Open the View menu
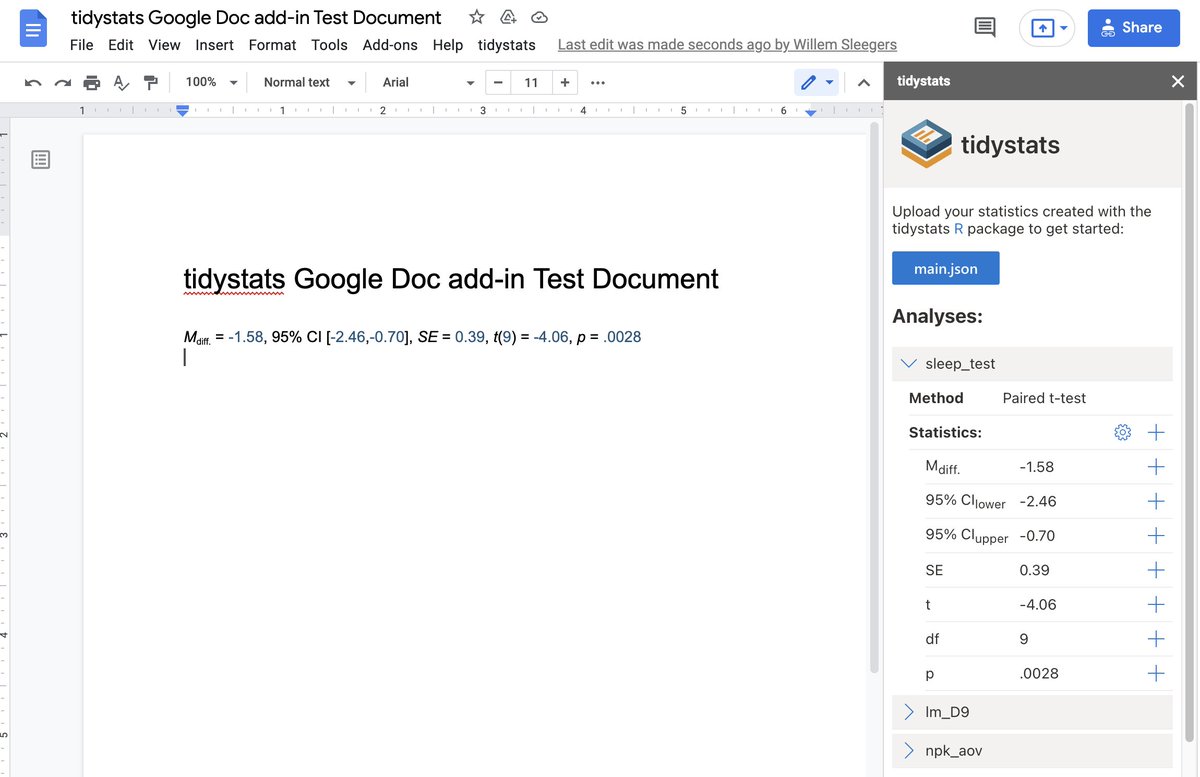 click(164, 45)
